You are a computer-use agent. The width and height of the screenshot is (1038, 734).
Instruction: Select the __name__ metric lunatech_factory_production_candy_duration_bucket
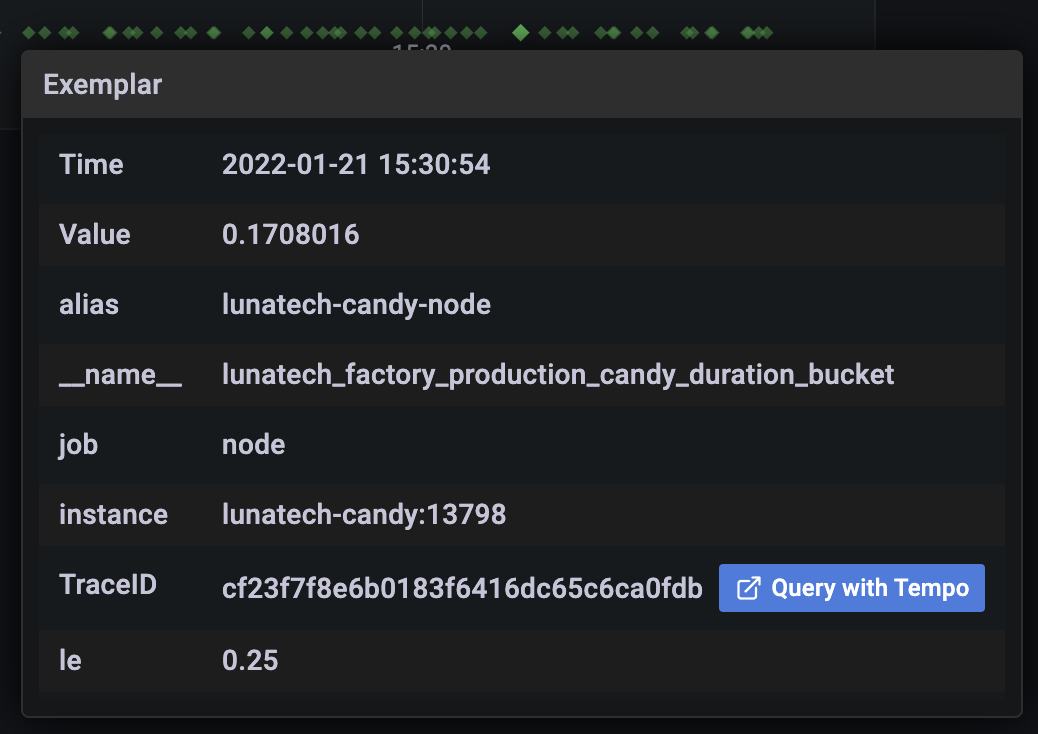tap(558, 375)
